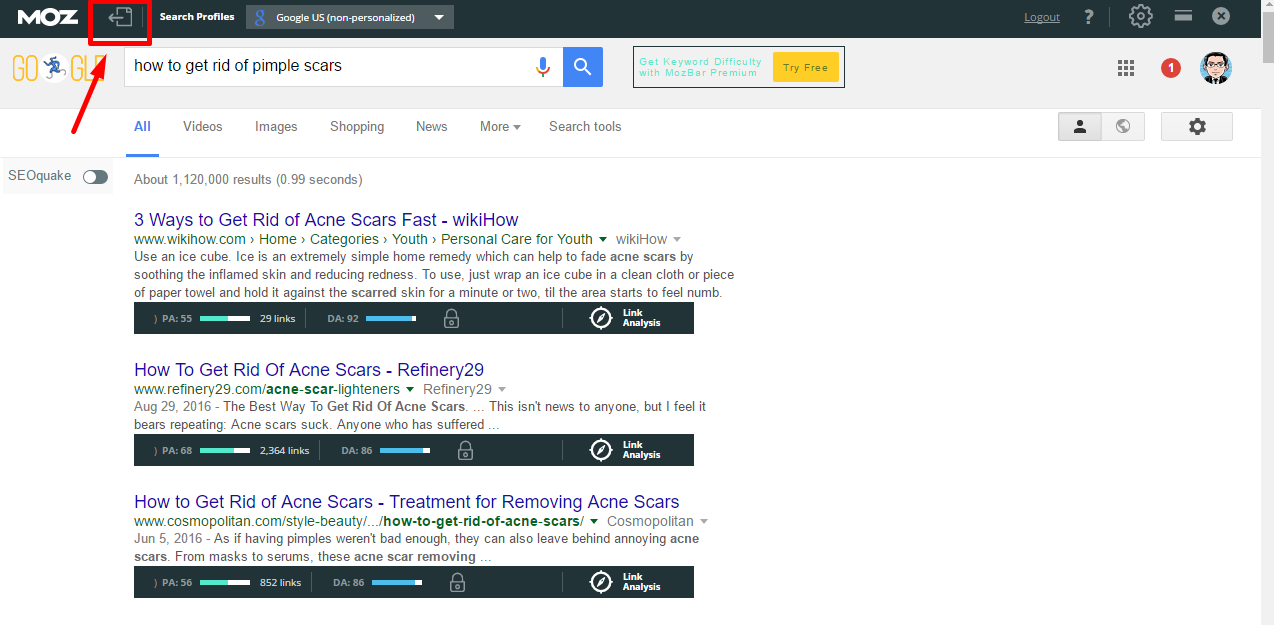
Task: Click the blue search magnifier button
Action: click(583, 67)
